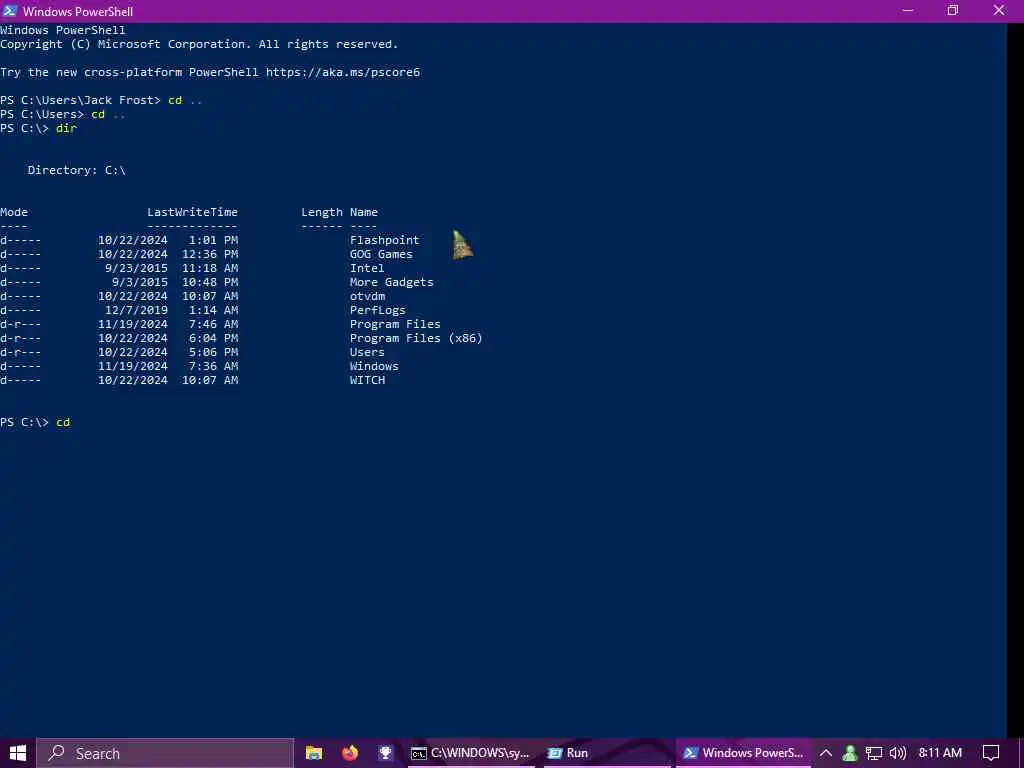Select the Windows PowerShell taskbar button
This screenshot has height=768, width=1024.
(743, 753)
